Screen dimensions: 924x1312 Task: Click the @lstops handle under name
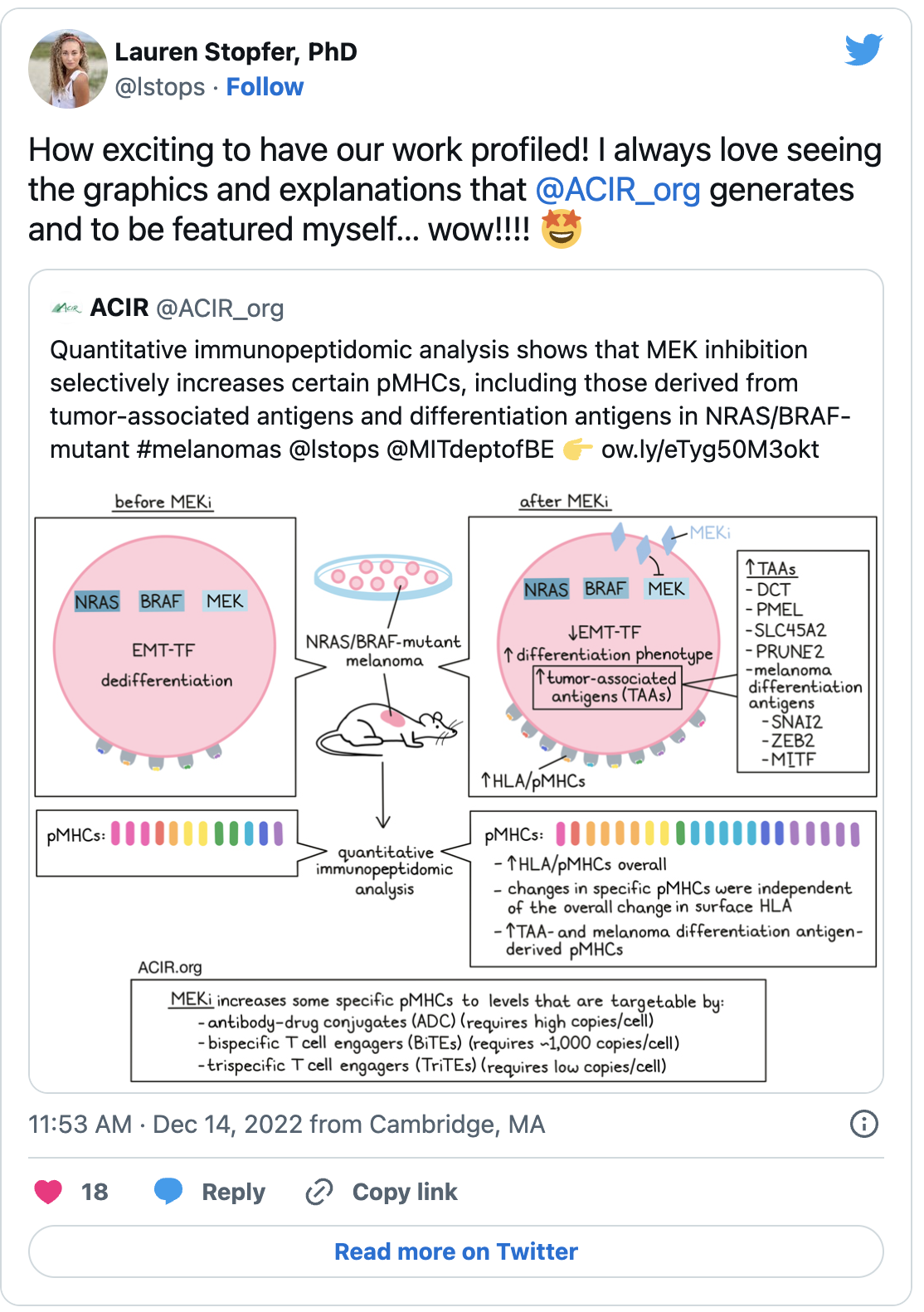pos(160,87)
